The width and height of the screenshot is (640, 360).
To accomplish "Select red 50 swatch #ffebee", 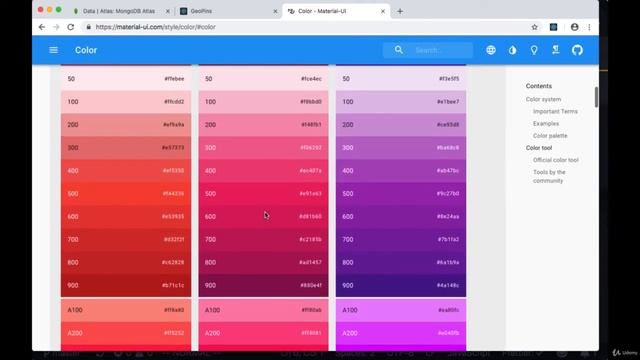I will pyautogui.click(x=126, y=79).
